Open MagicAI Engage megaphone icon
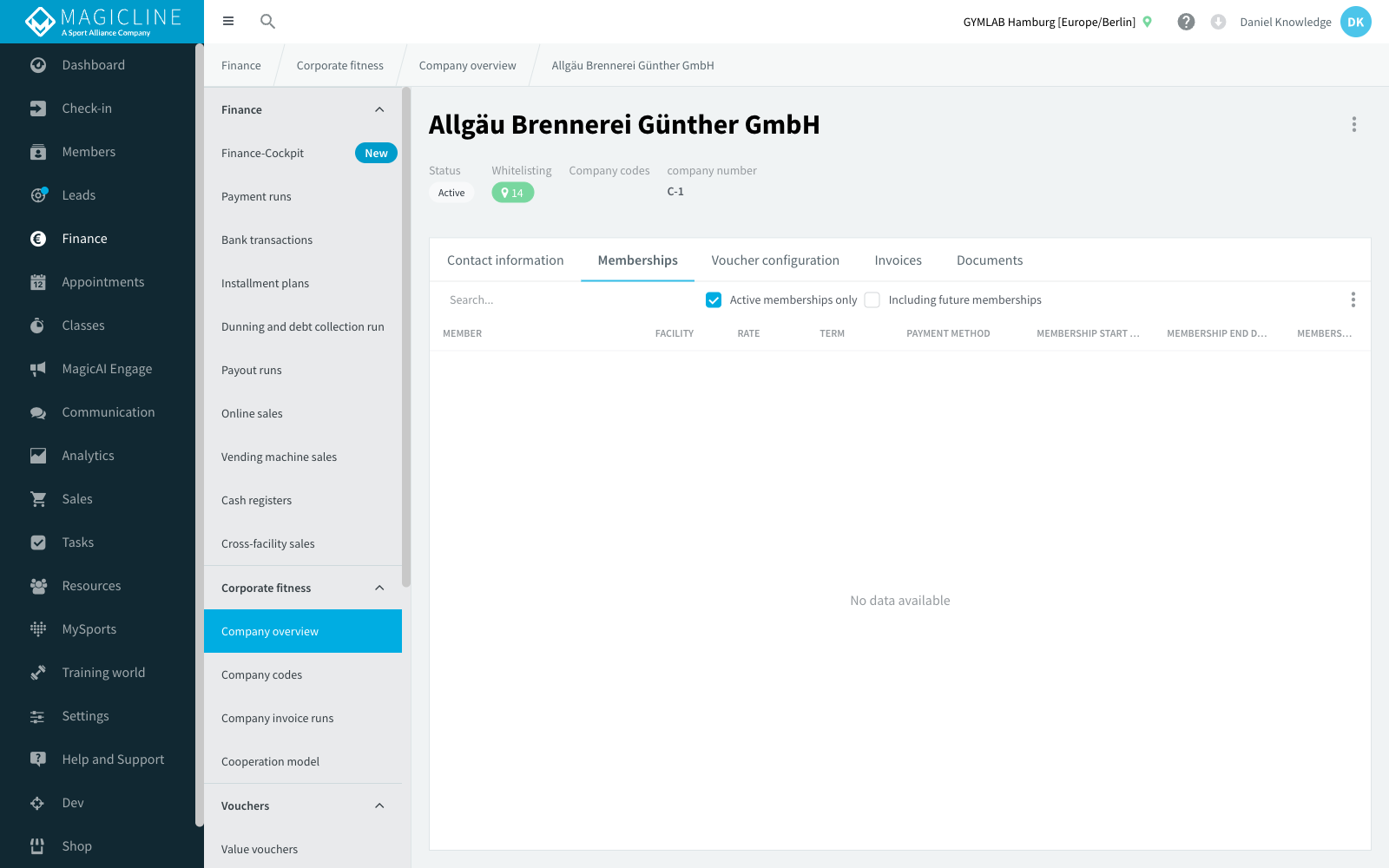This screenshot has height=868, width=1389. (38, 369)
